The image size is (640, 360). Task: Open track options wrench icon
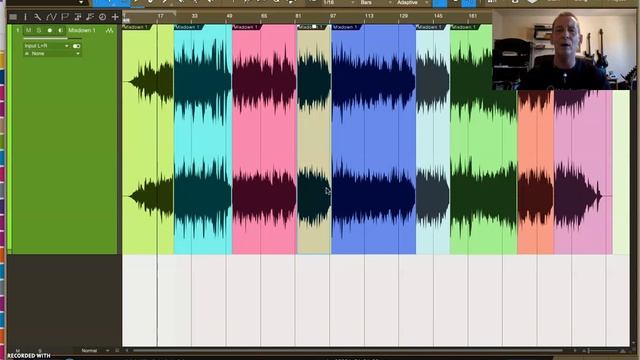(38, 17)
